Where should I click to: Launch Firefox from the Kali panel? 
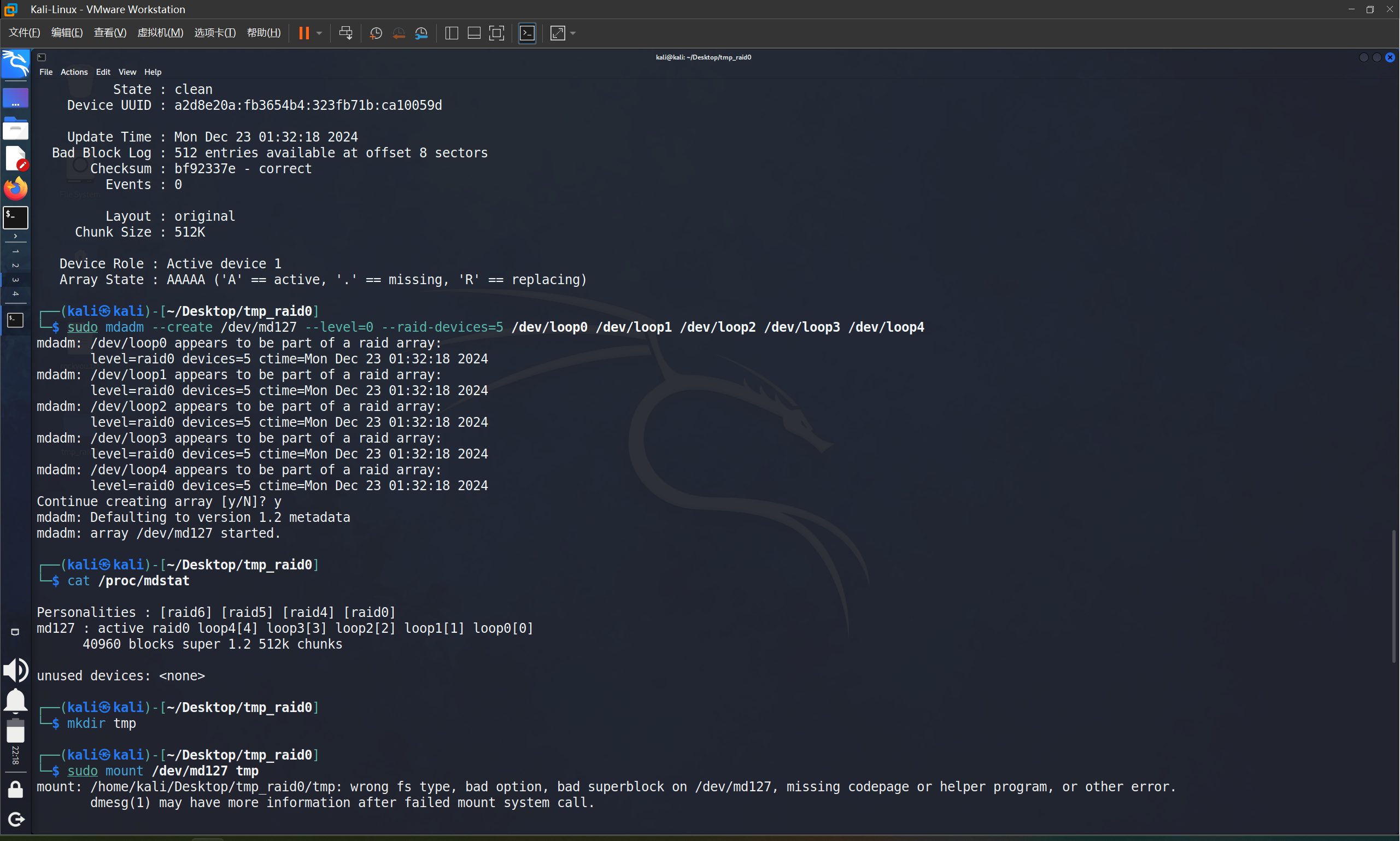pyautogui.click(x=15, y=188)
